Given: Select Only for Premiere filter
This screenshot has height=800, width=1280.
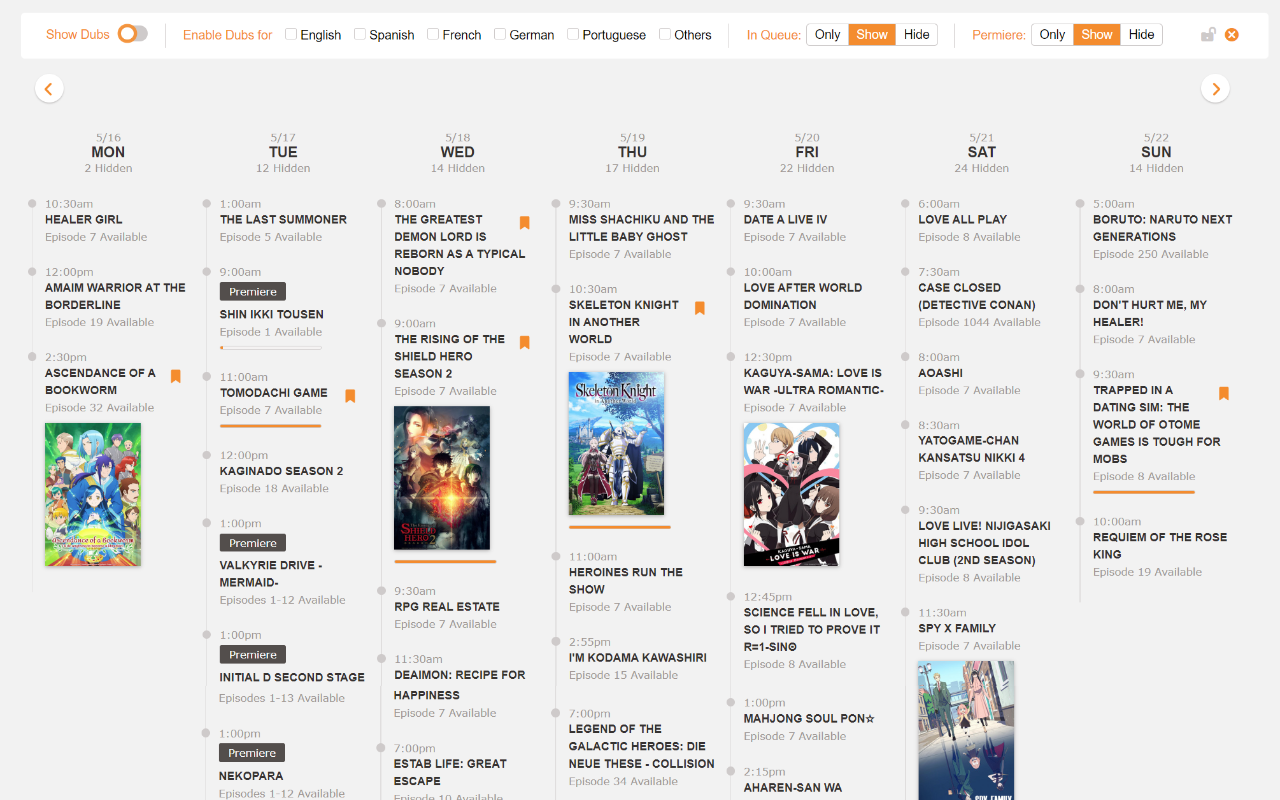Looking at the screenshot, I should pos(1053,34).
